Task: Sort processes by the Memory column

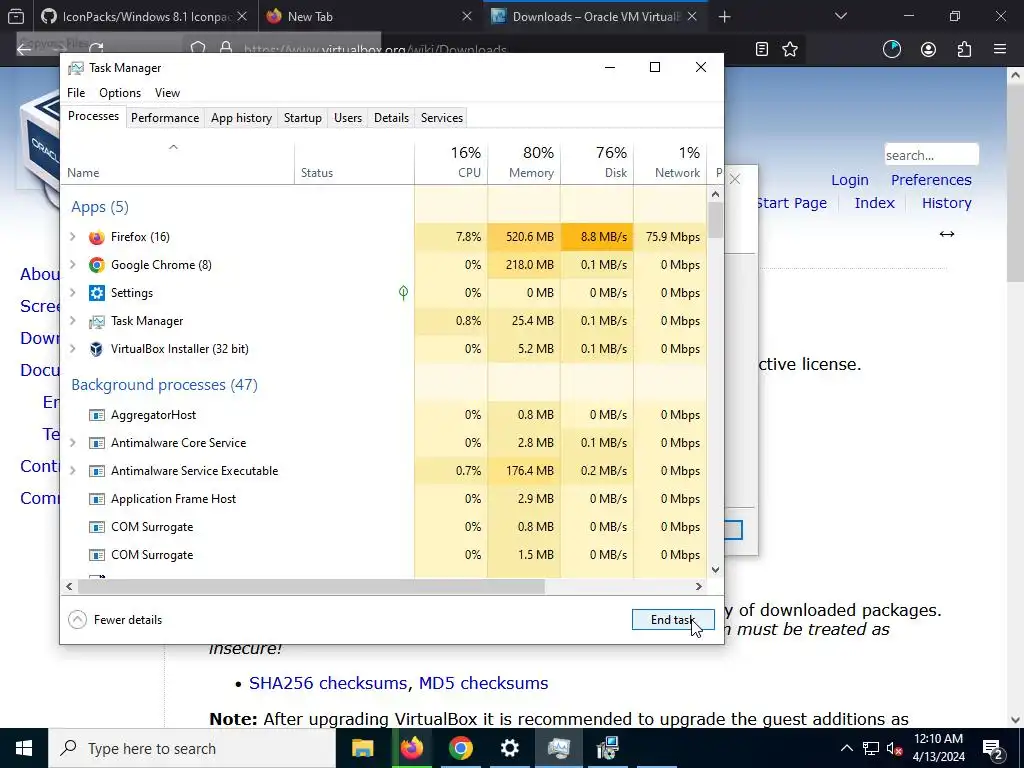Action: point(524,163)
